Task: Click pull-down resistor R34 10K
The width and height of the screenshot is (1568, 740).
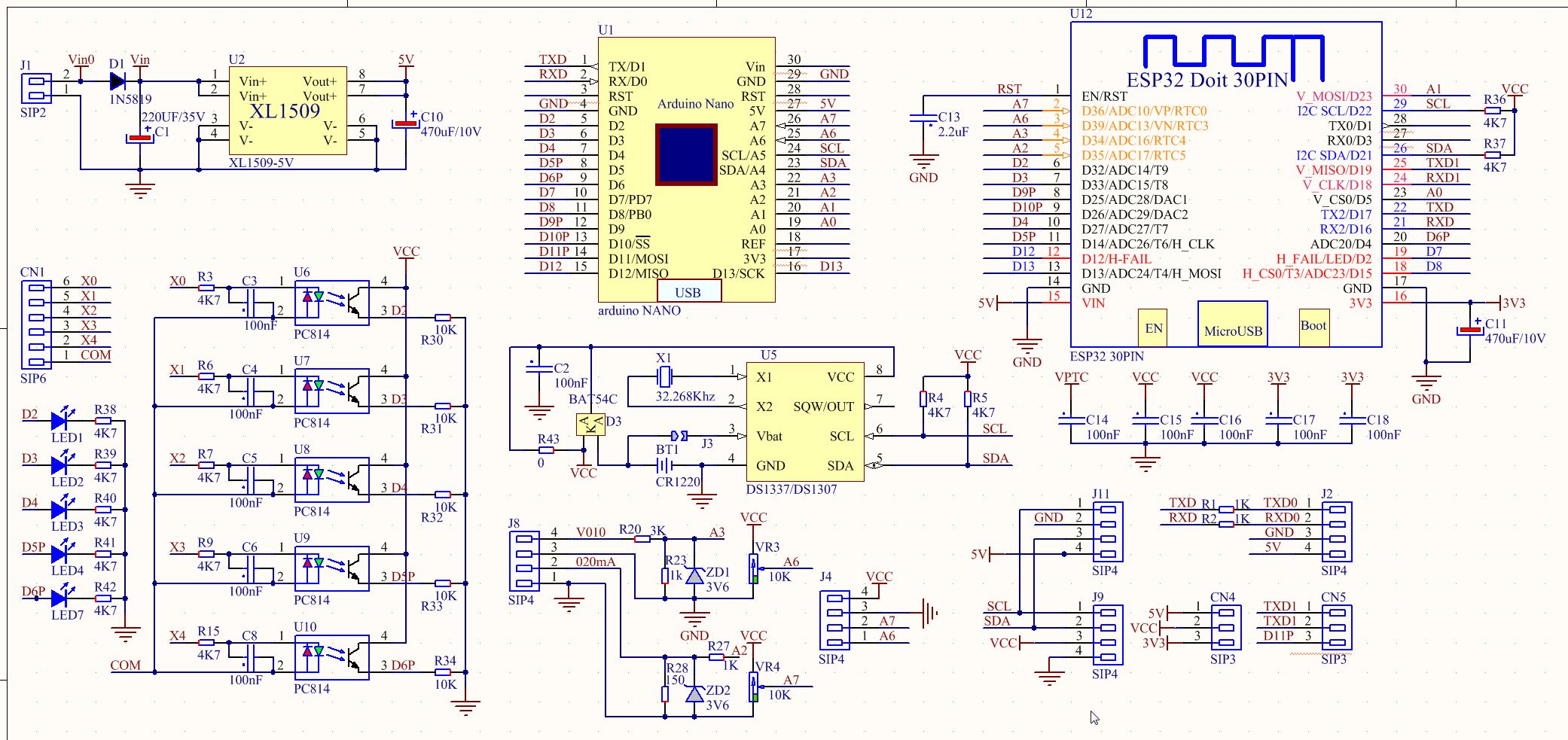Action: coord(443,672)
